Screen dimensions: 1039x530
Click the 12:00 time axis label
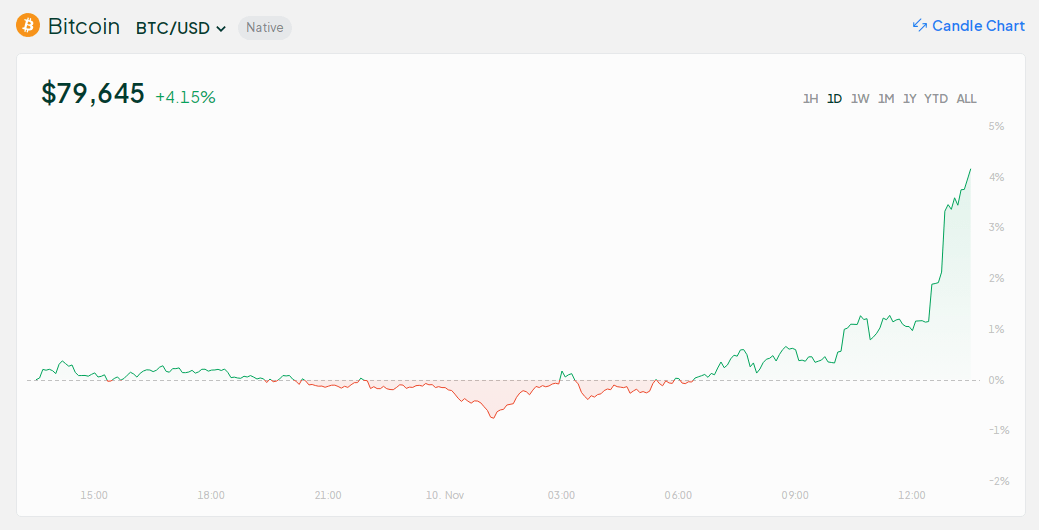(912, 495)
